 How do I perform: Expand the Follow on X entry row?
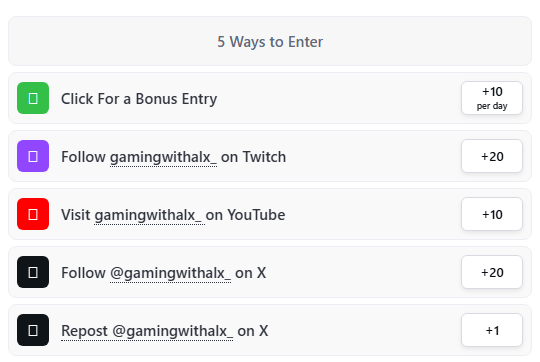coord(270,272)
